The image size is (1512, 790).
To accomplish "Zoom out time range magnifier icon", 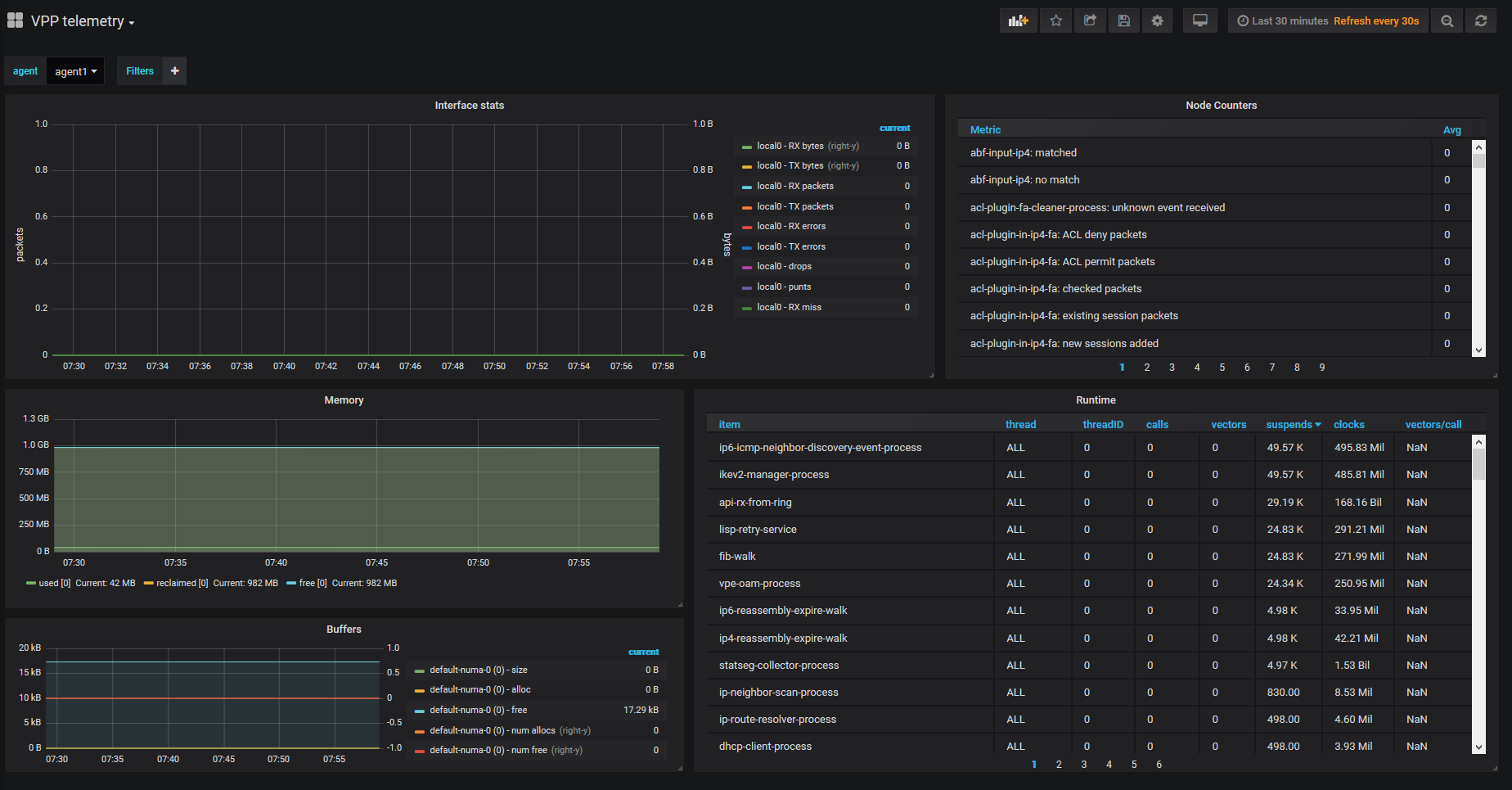I will tap(1447, 21).
